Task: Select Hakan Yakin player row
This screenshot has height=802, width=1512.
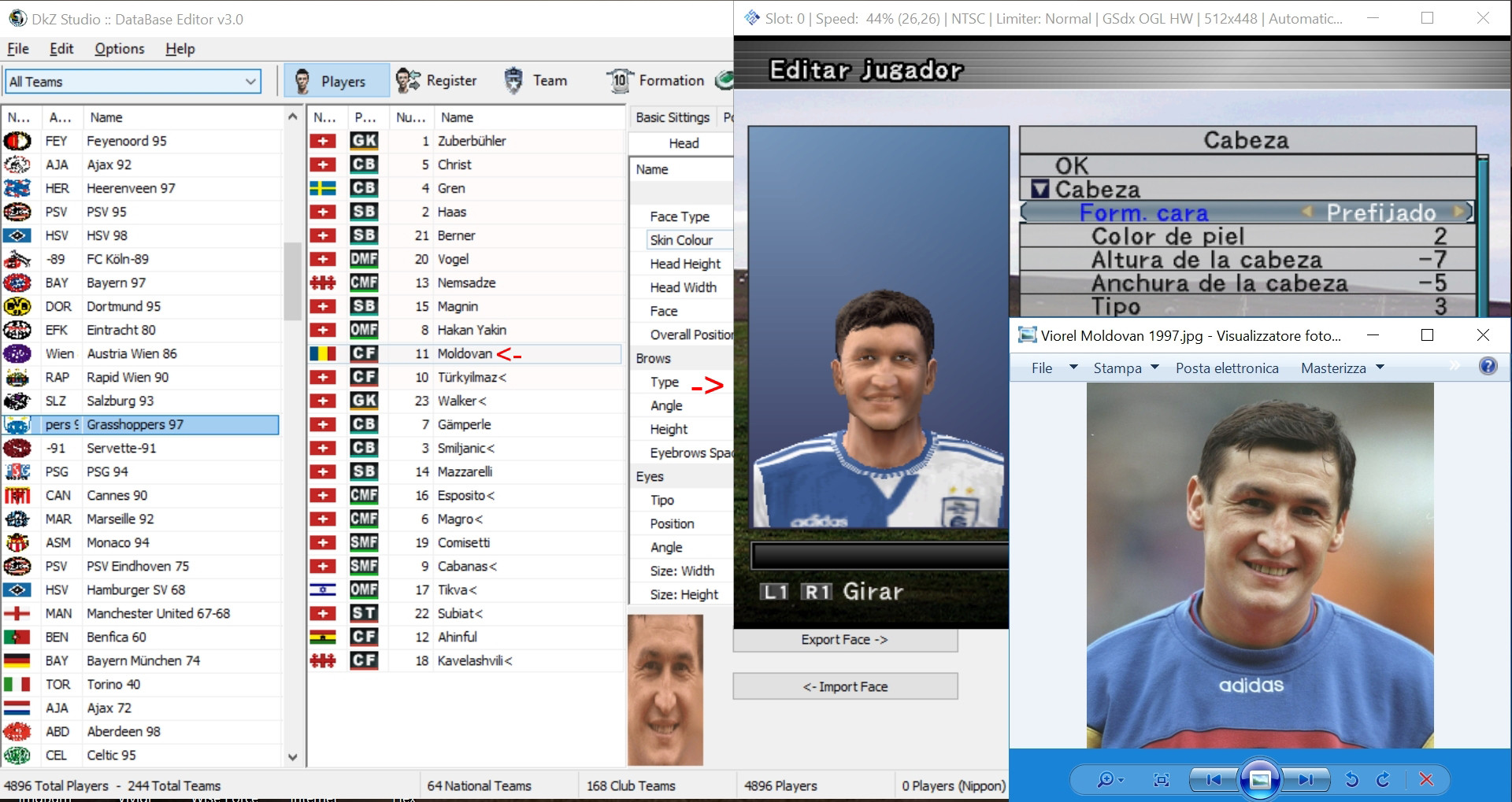Action: click(465, 330)
